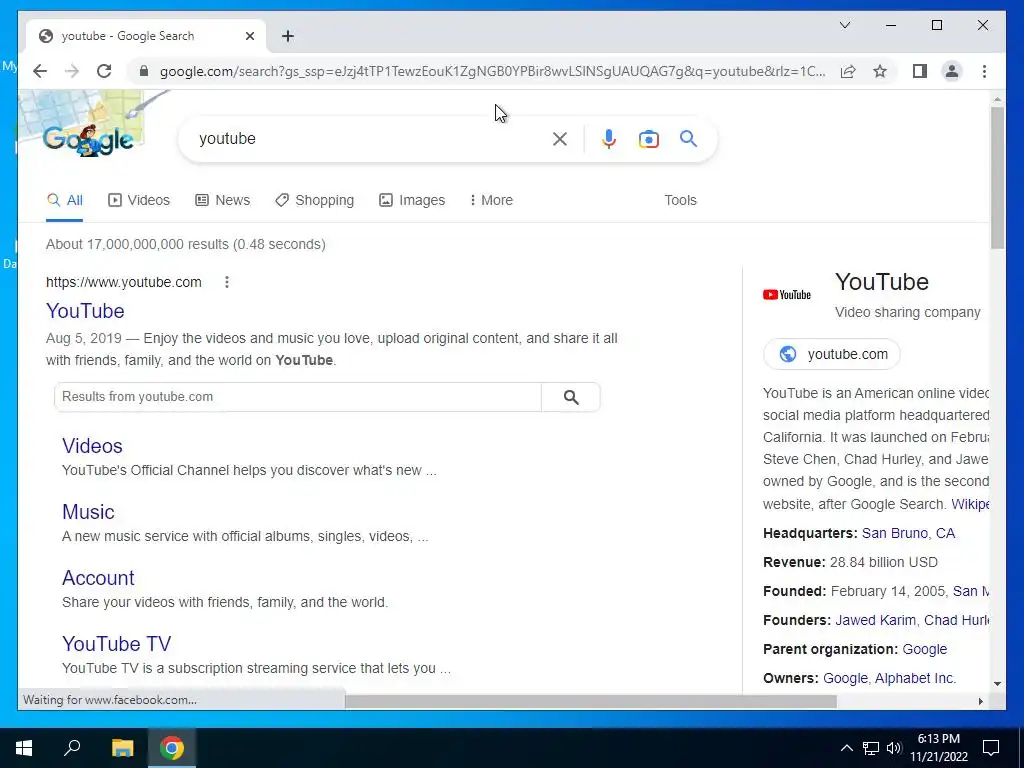Image resolution: width=1024 pixels, height=768 pixels.
Task: Click the Chrome taskbar icon
Action: [172, 748]
